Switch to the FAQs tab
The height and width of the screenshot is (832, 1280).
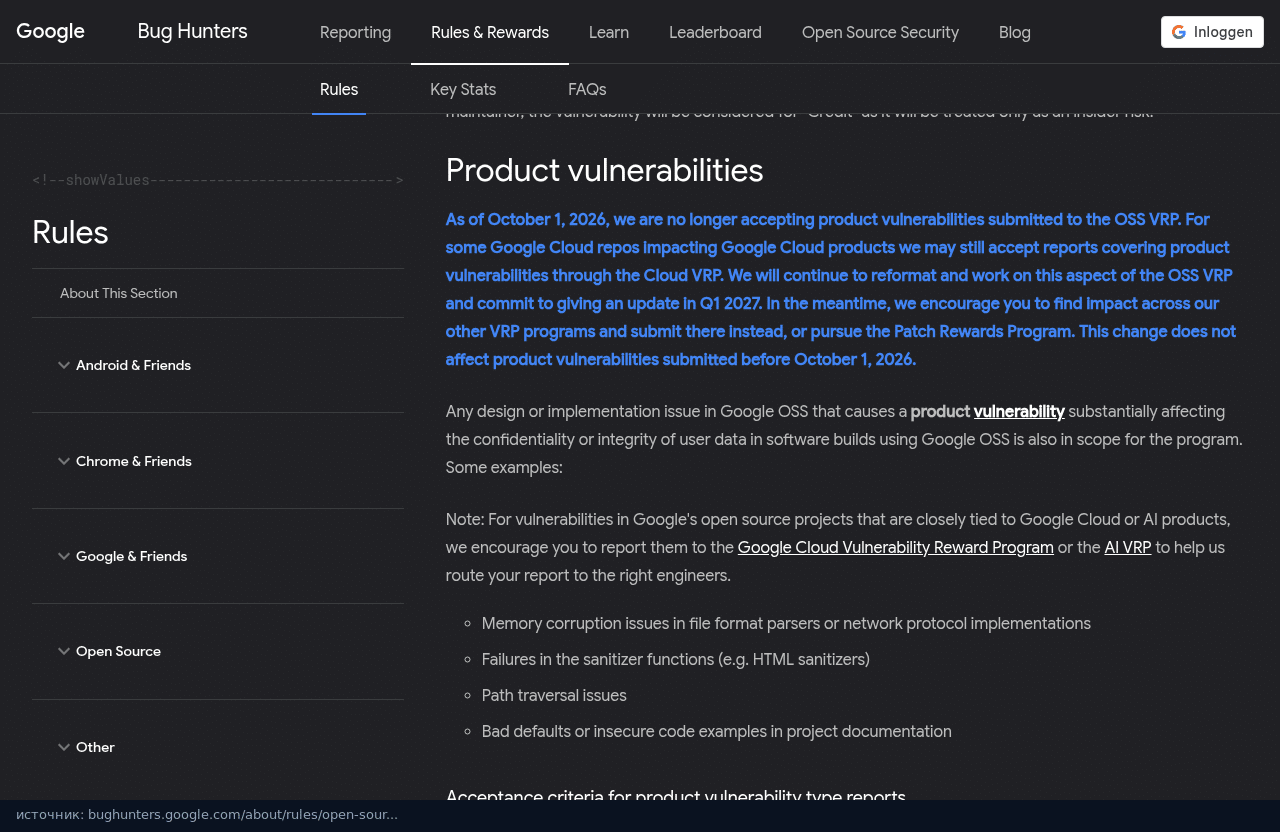(587, 89)
